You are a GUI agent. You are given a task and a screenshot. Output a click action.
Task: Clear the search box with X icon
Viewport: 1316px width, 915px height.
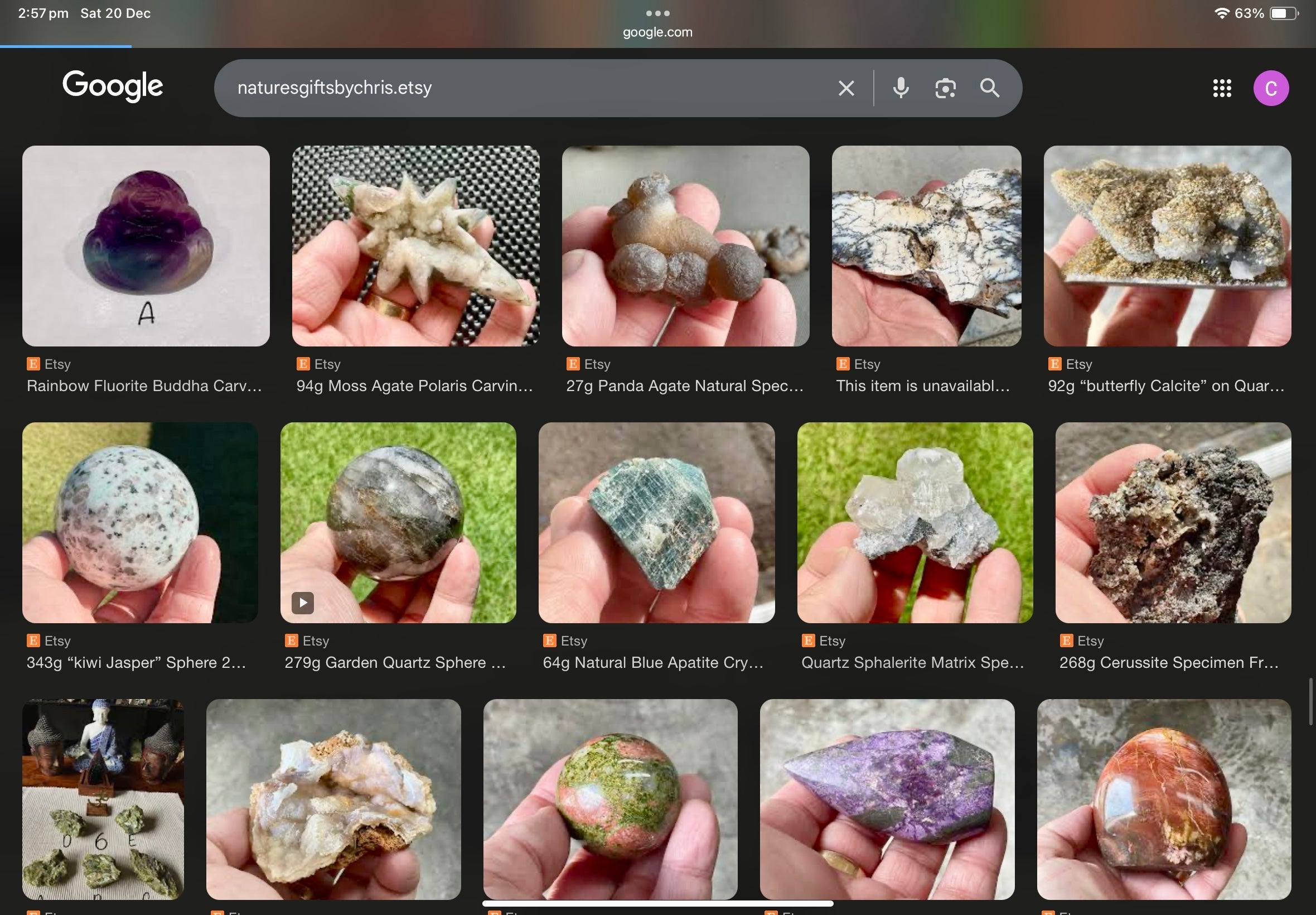(x=846, y=88)
